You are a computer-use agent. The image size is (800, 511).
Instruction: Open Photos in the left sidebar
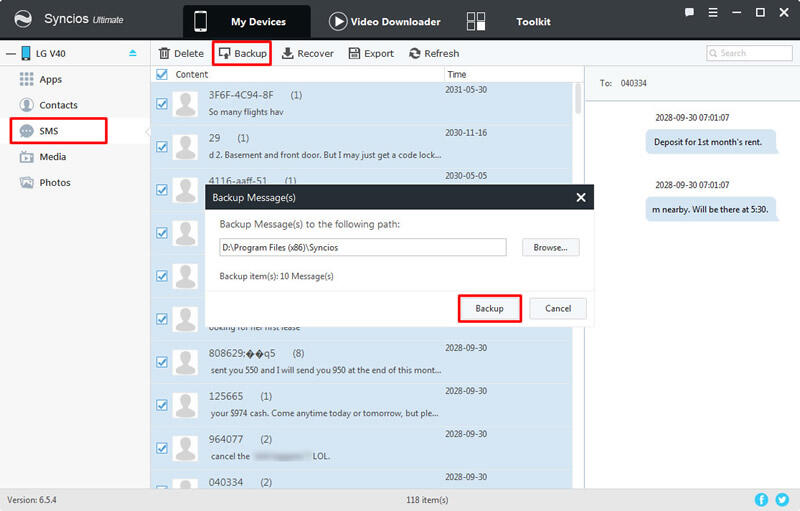(x=54, y=183)
